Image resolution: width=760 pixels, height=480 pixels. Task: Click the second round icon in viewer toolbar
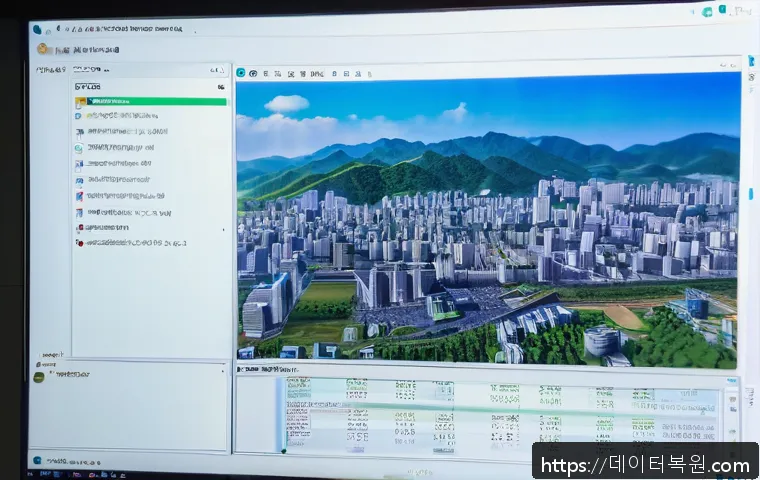coord(254,73)
